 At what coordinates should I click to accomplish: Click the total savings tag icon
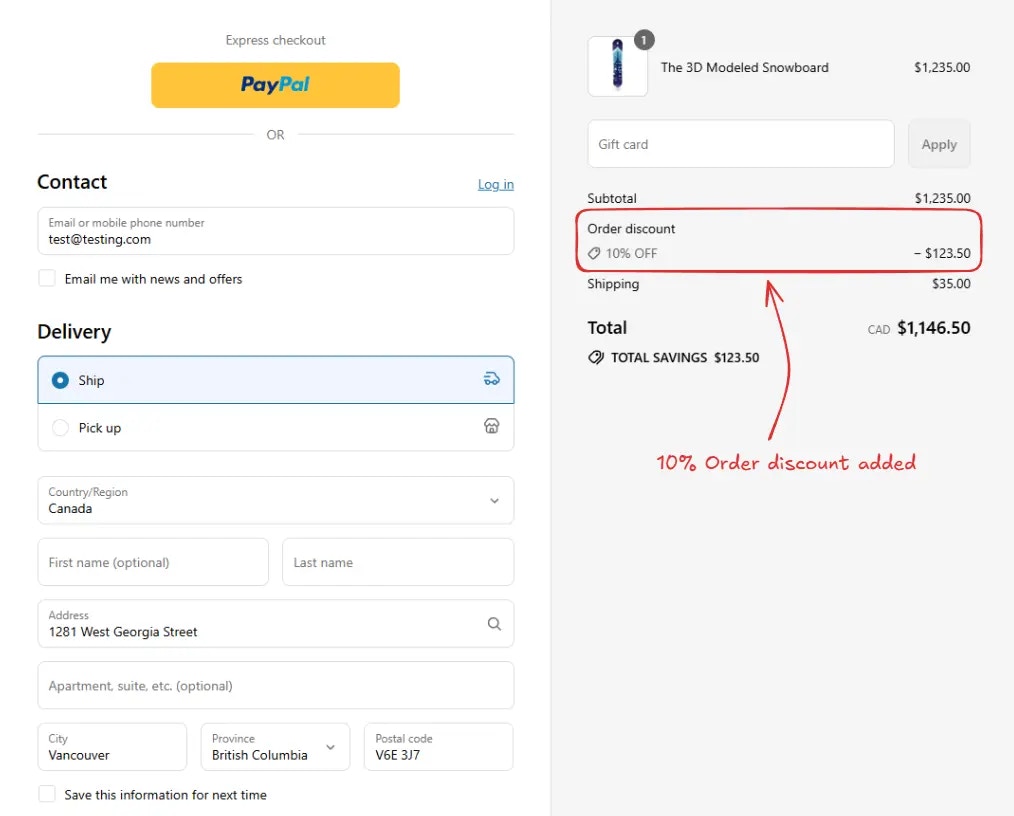tap(596, 358)
